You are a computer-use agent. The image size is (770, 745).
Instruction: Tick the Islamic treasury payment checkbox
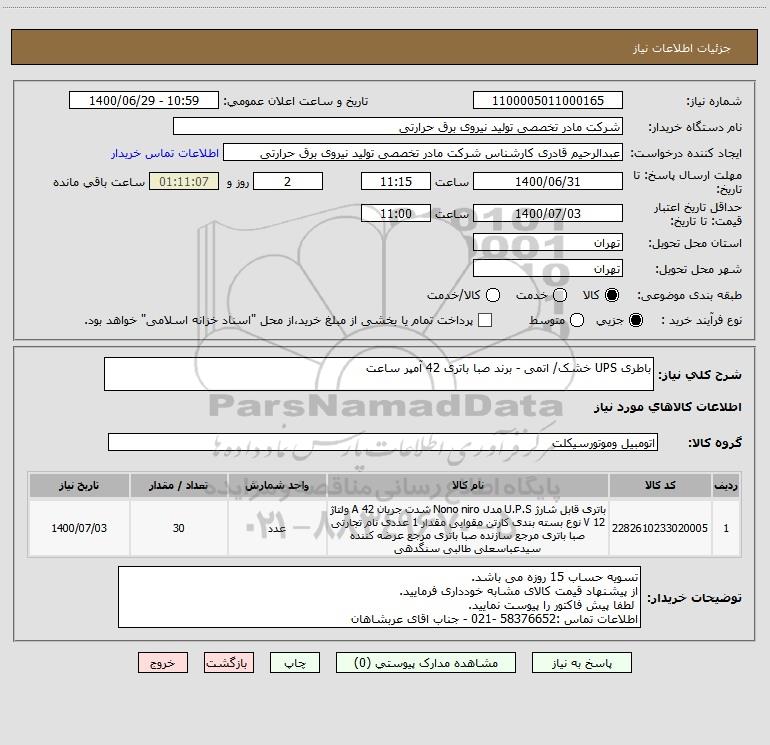tap(485, 320)
